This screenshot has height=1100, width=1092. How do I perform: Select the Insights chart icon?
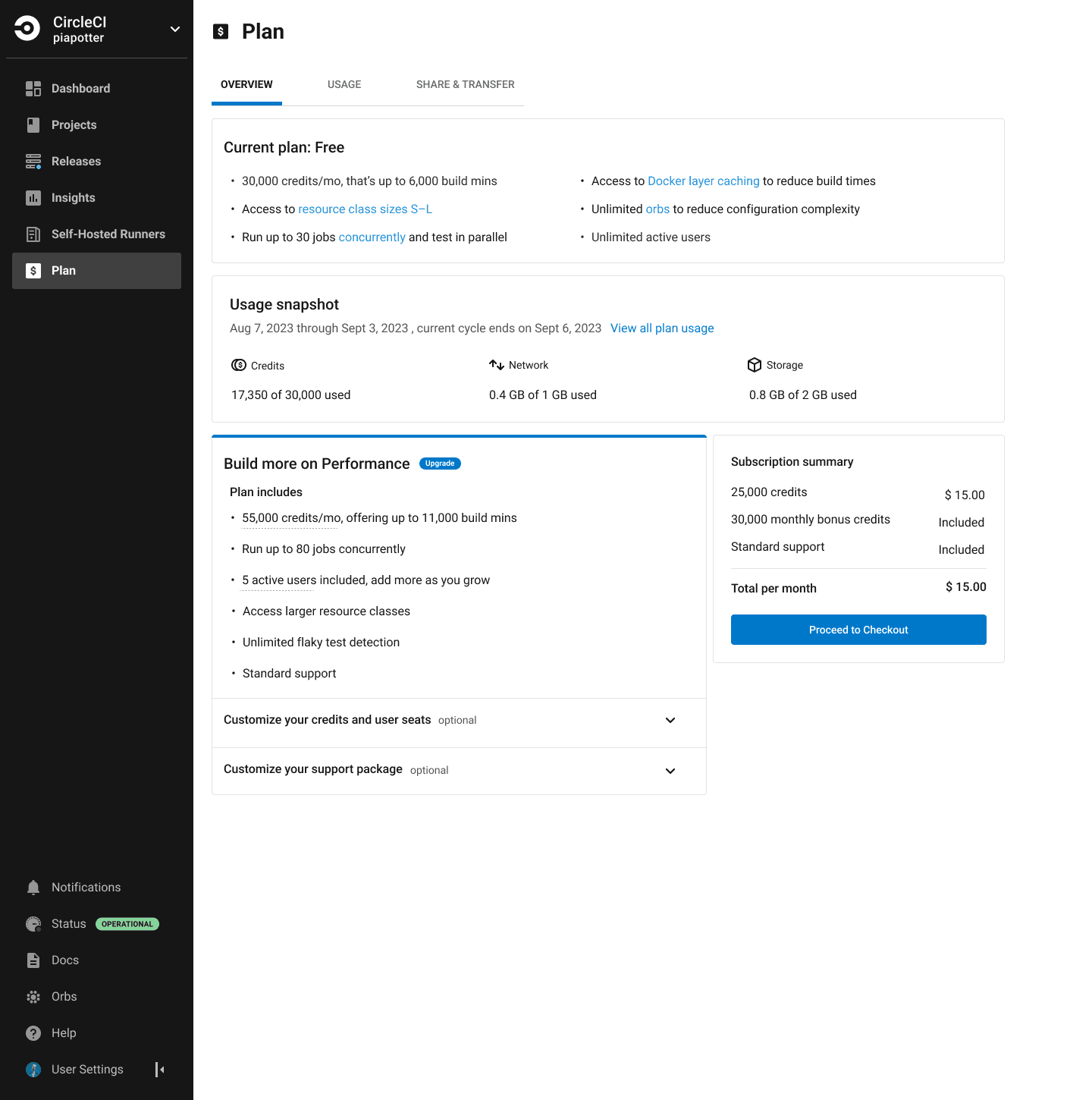pos(33,198)
